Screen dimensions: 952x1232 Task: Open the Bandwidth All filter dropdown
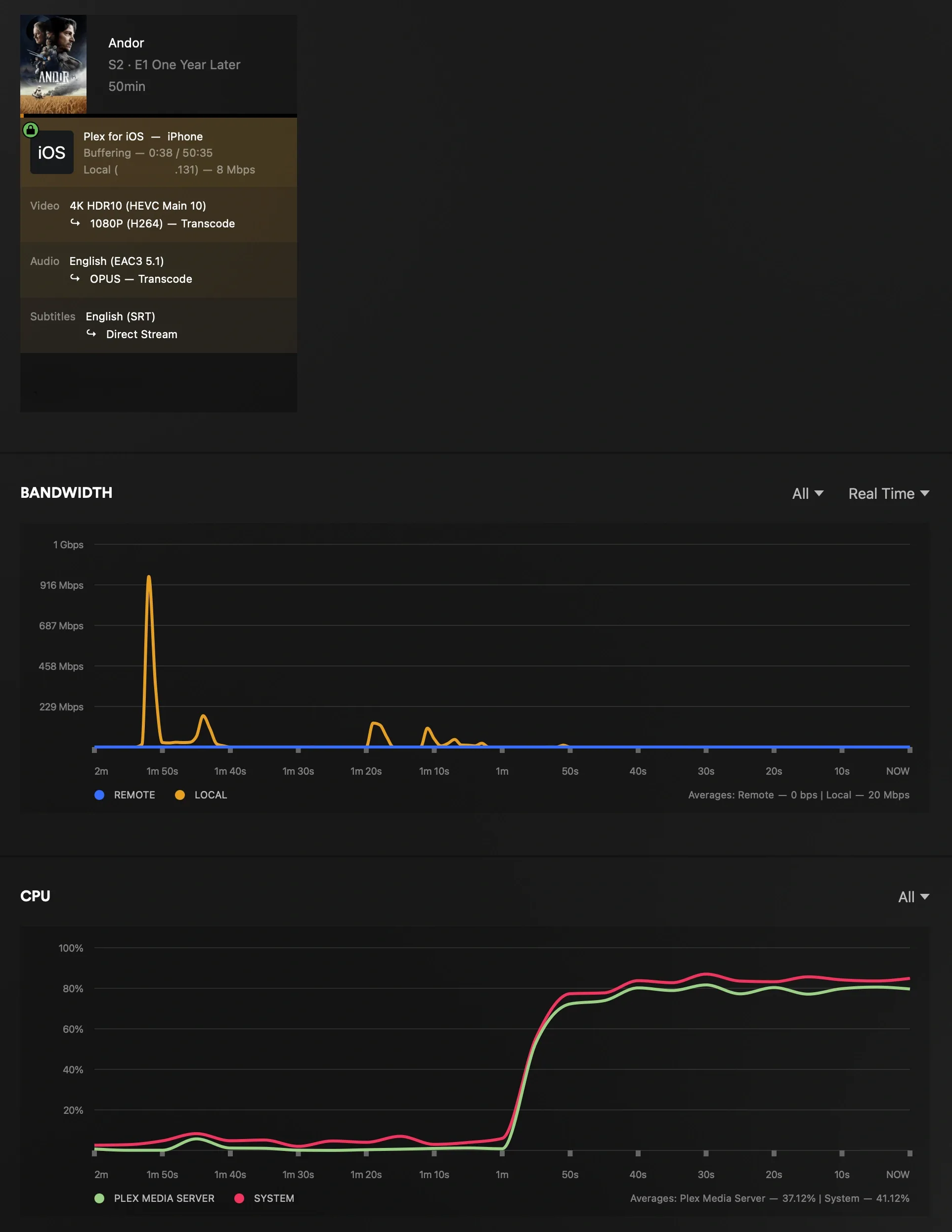tap(808, 493)
